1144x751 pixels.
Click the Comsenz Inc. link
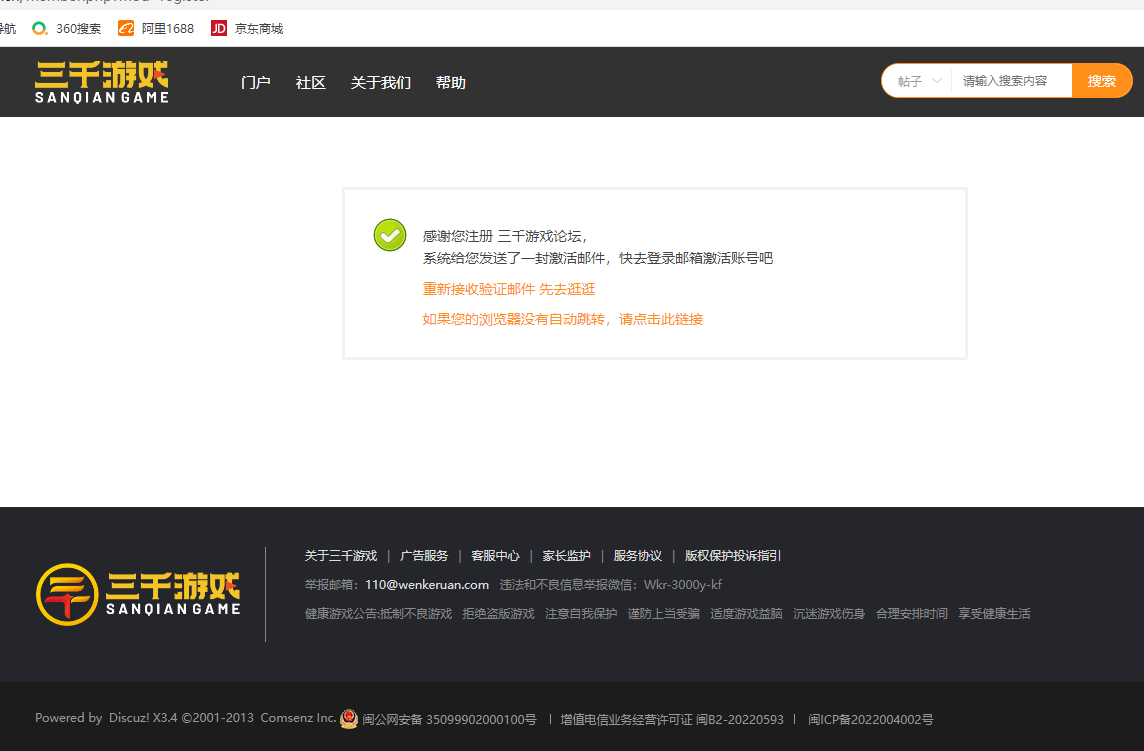(298, 718)
